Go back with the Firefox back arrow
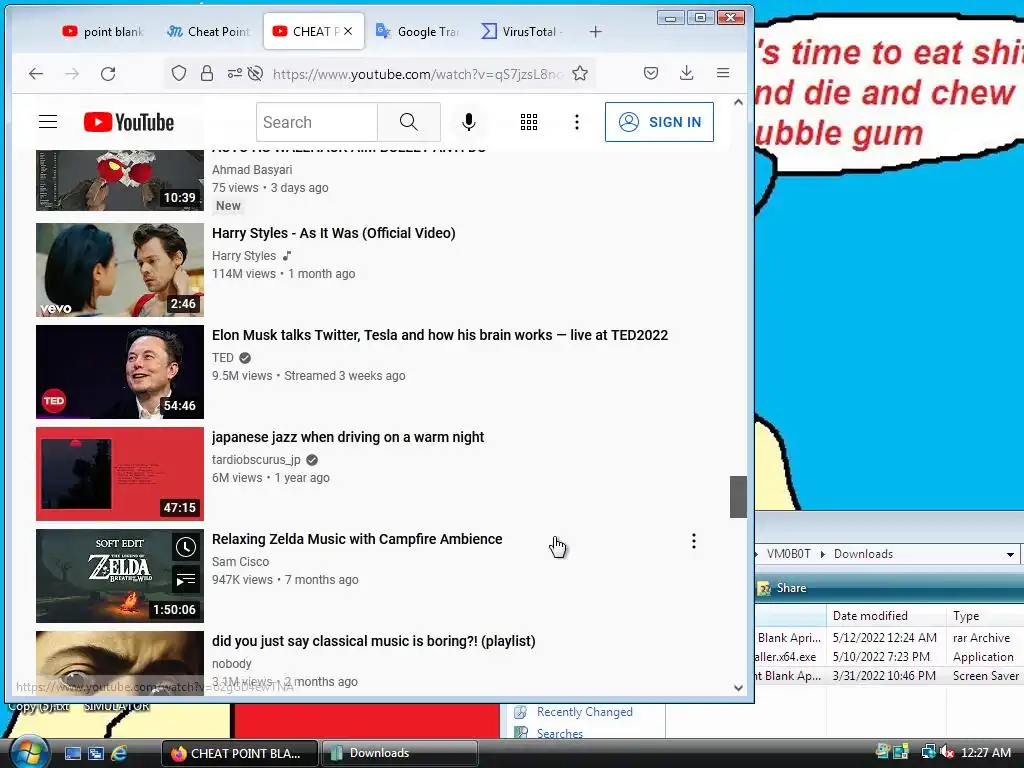This screenshot has width=1024, height=768. tap(36, 74)
